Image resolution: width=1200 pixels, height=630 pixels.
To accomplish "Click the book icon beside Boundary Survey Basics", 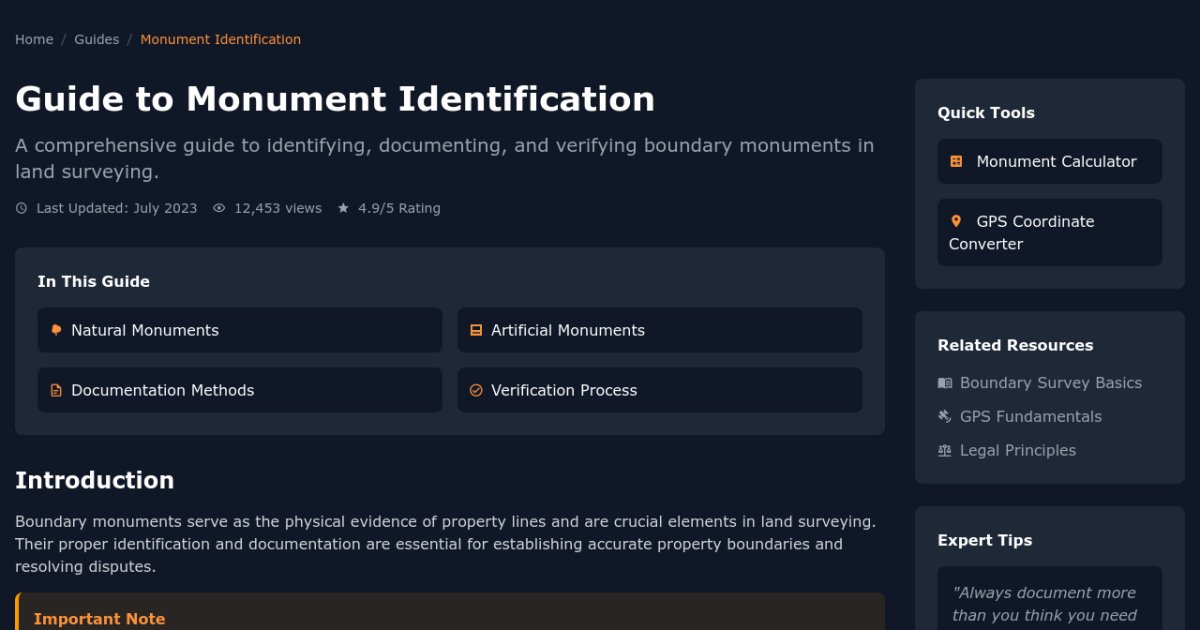I will (944, 383).
